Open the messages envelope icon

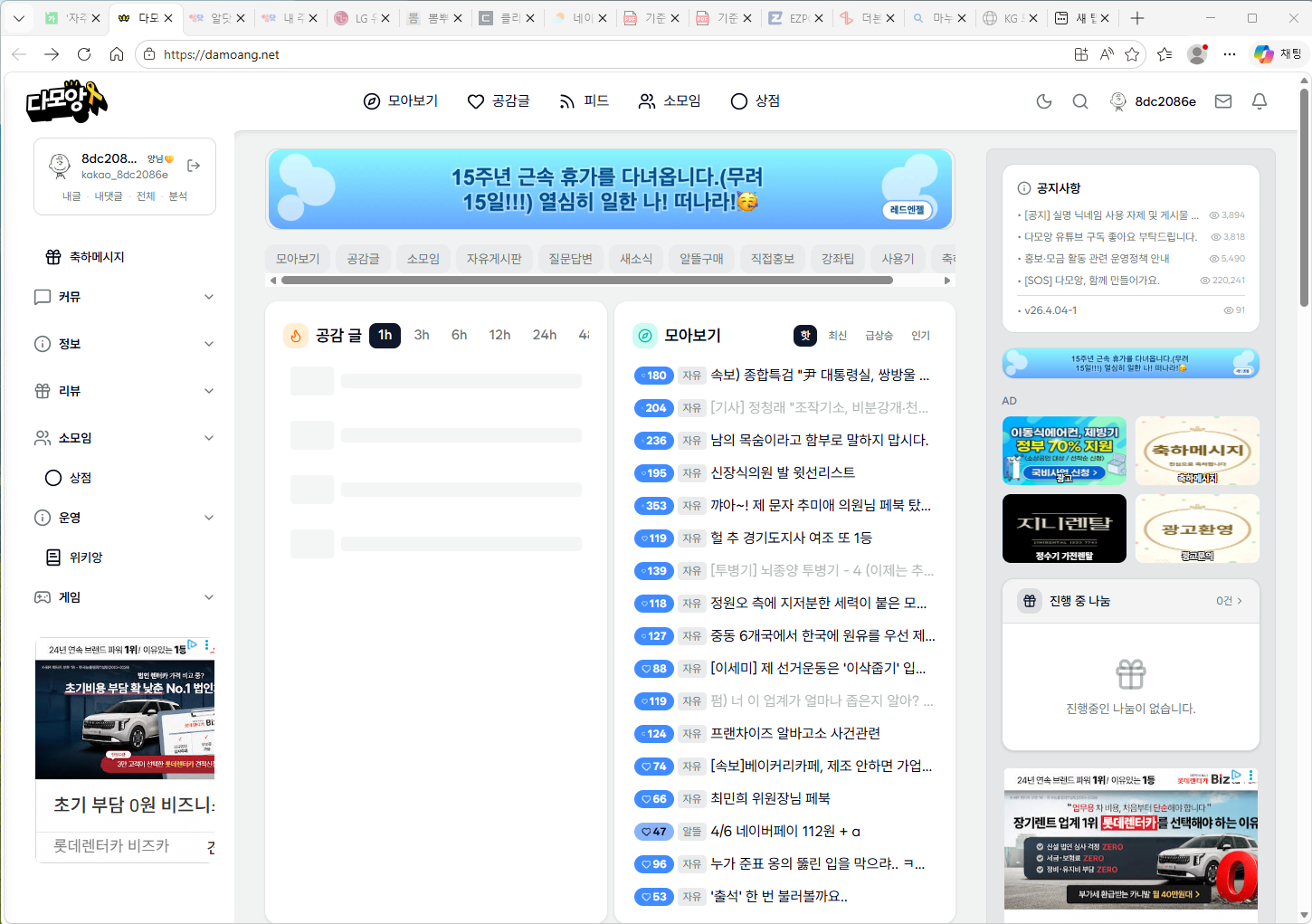1223,101
